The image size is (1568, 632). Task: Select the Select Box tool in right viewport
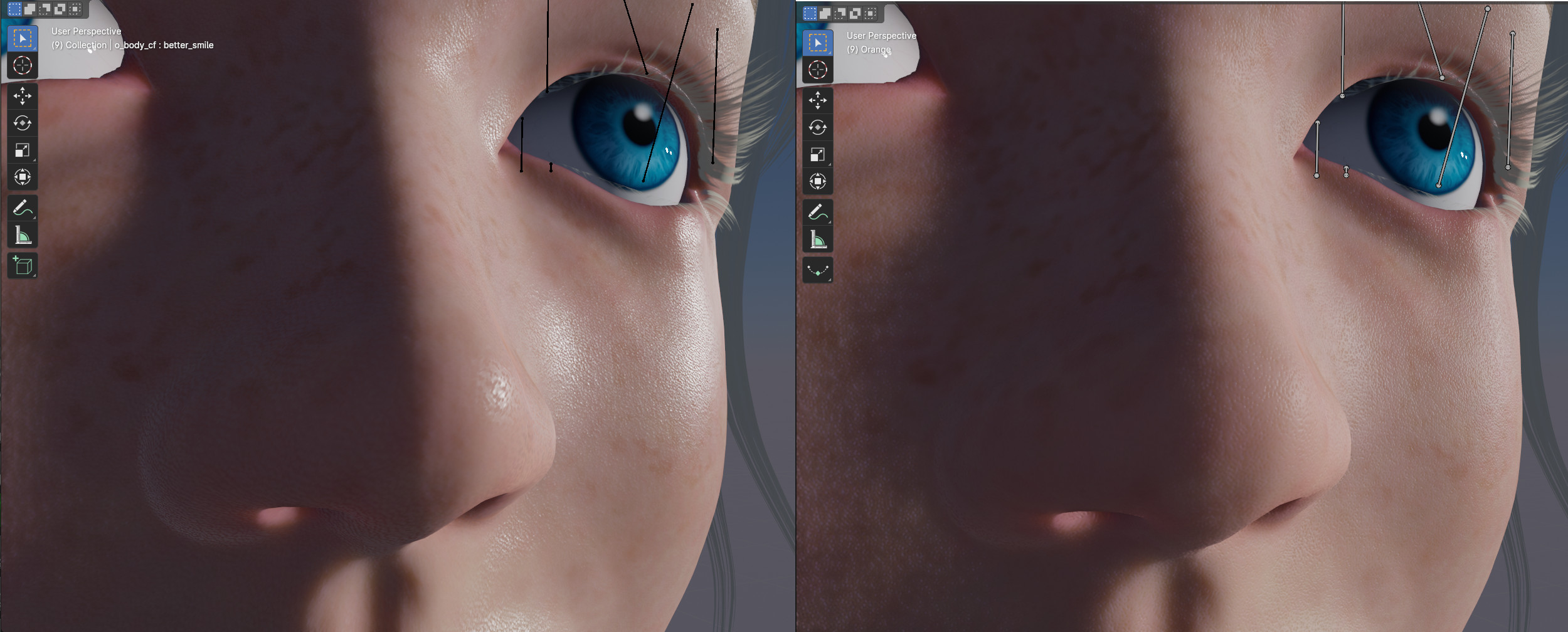[x=818, y=43]
